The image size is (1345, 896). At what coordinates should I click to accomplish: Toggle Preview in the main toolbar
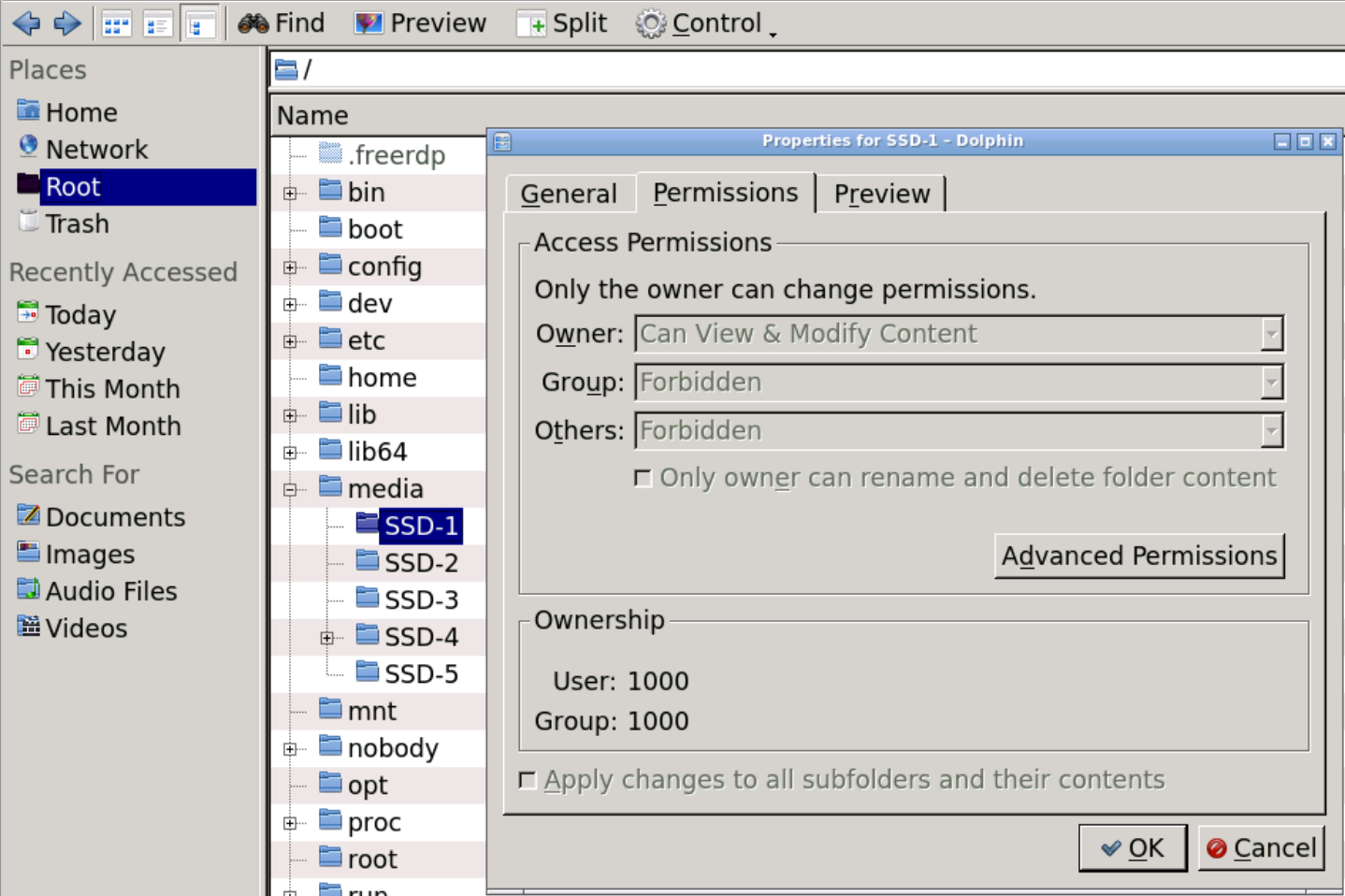tap(421, 23)
